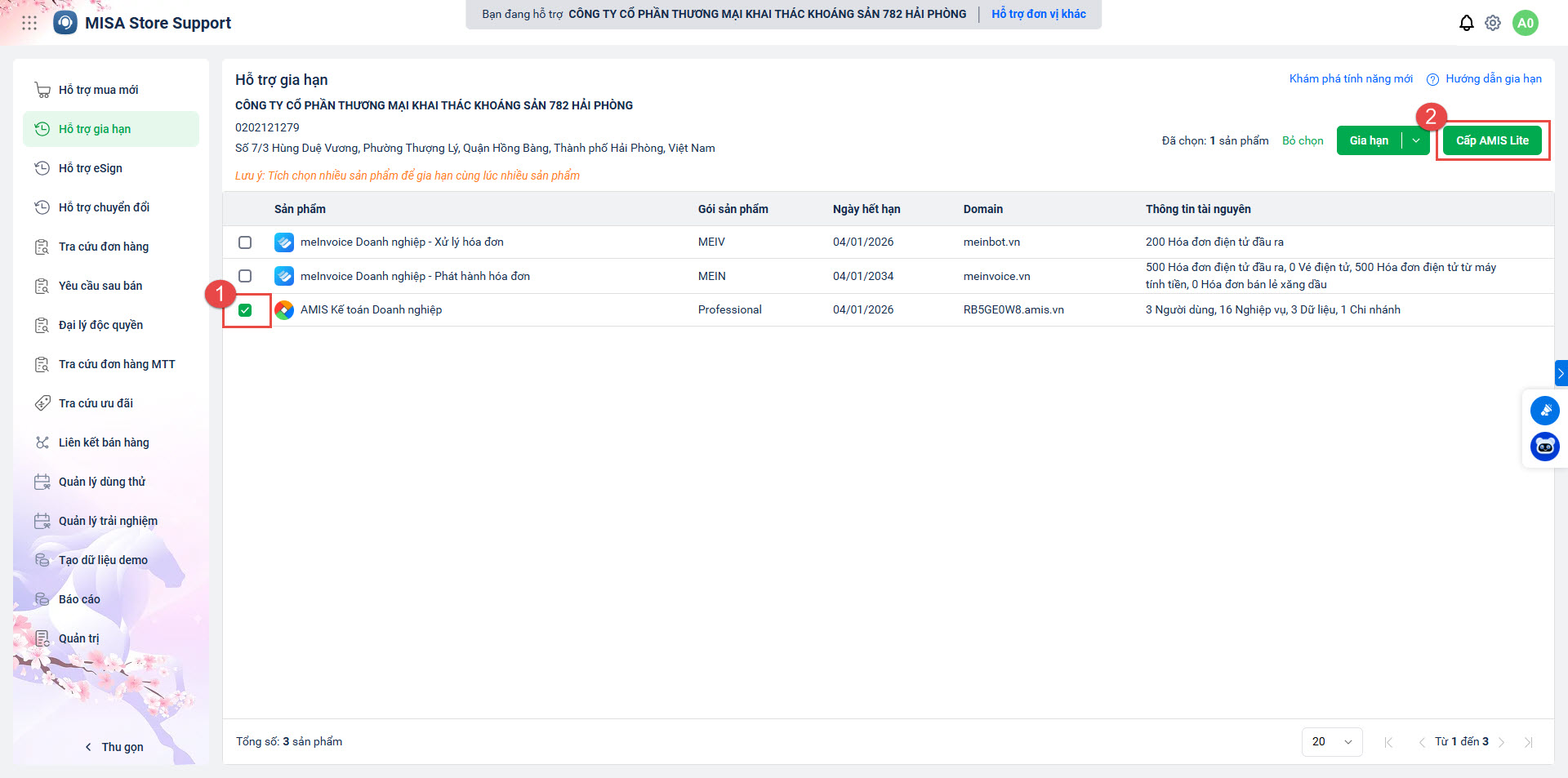Click the Gia hạn button
Screen dimensions: 1568x778
click(x=1370, y=140)
